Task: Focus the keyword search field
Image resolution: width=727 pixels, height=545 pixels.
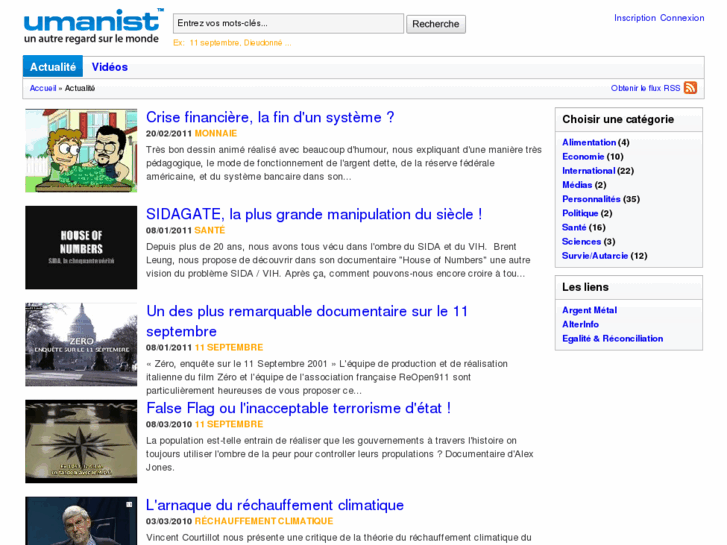Action: 288,24
